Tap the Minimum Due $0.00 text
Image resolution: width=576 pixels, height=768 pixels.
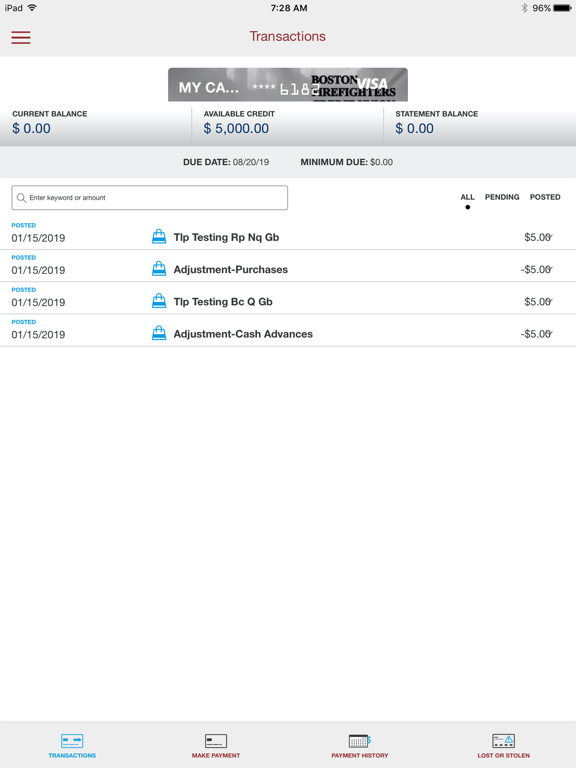(347, 162)
